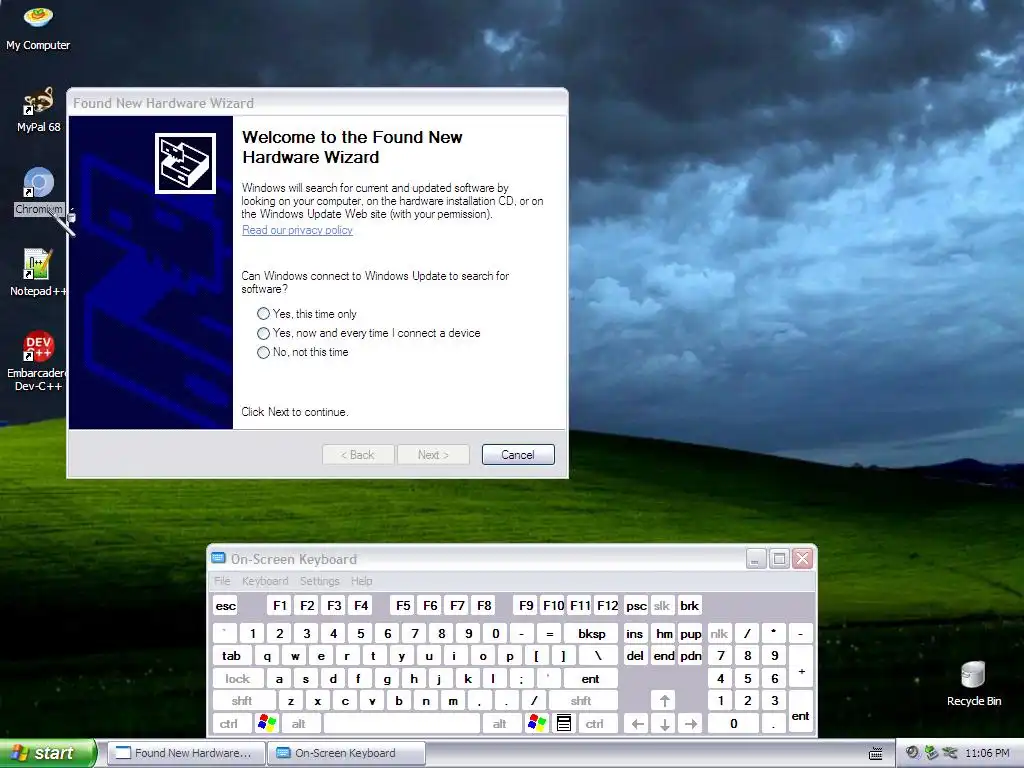
Task: Click the Next button in wizard
Action: click(433, 455)
